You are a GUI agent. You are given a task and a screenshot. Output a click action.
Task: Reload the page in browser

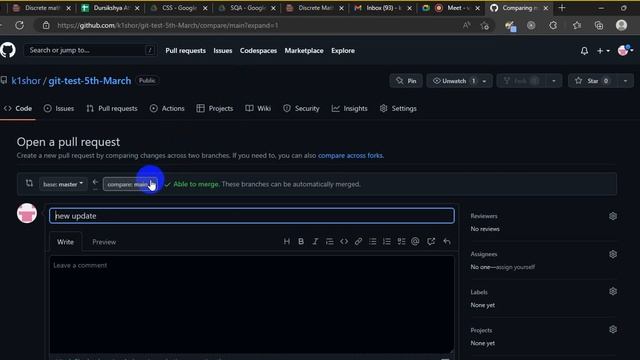[x=19, y=25]
